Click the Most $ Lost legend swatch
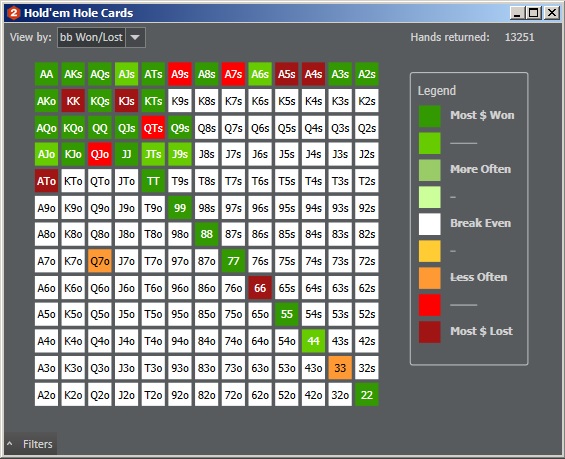 pos(430,332)
